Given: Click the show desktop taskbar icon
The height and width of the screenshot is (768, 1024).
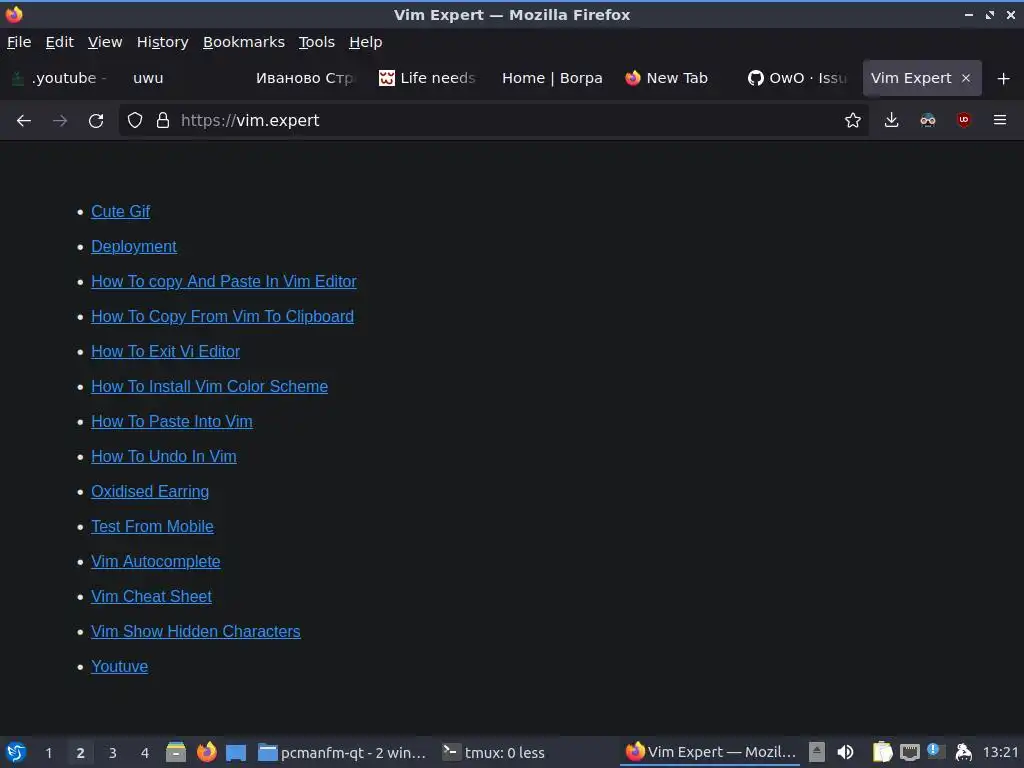Looking at the screenshot, I should [x=236, y=752].
